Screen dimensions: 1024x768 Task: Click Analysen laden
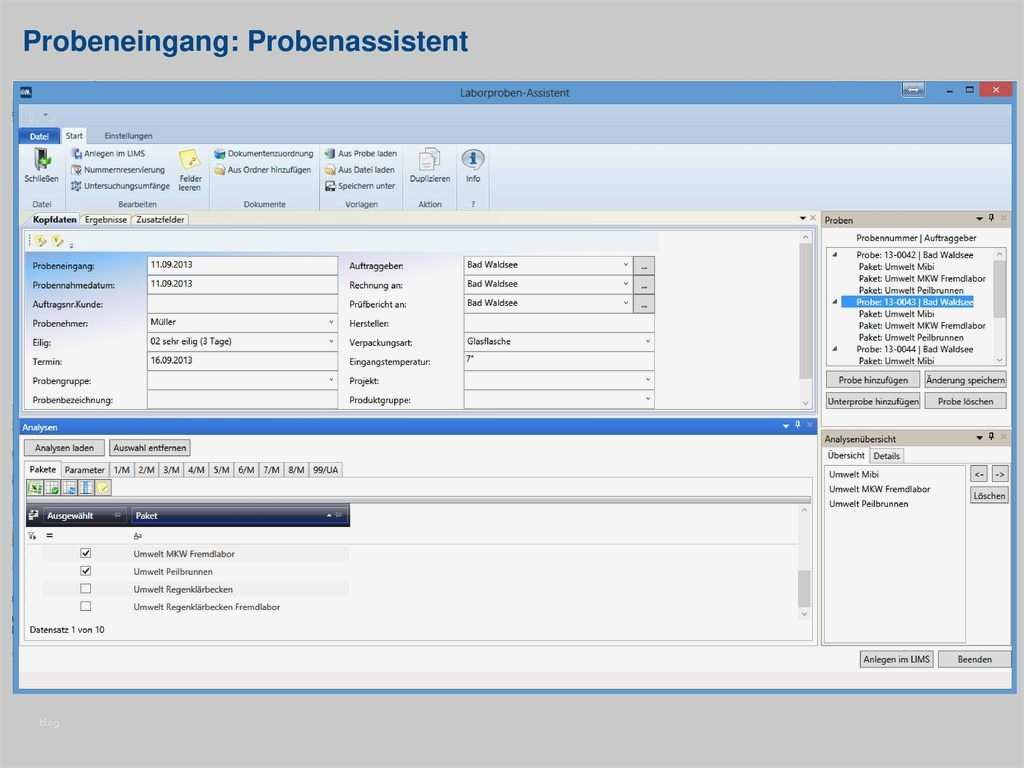[63, 447]
